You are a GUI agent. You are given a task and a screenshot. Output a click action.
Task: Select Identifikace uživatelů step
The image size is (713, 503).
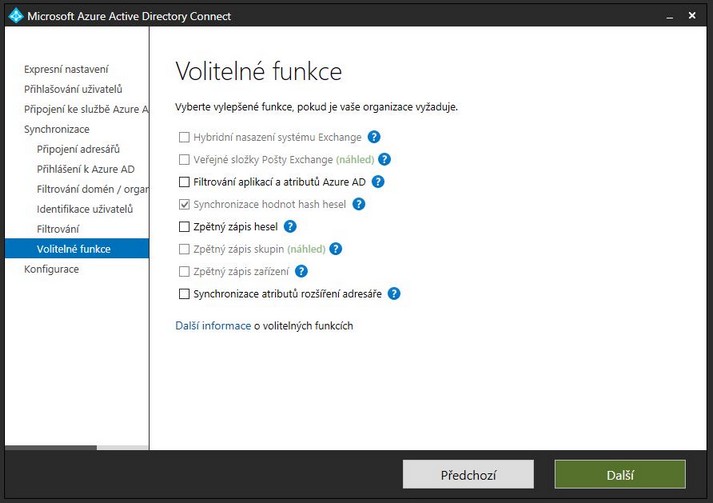pyautogui.click(x=85, y=209)
